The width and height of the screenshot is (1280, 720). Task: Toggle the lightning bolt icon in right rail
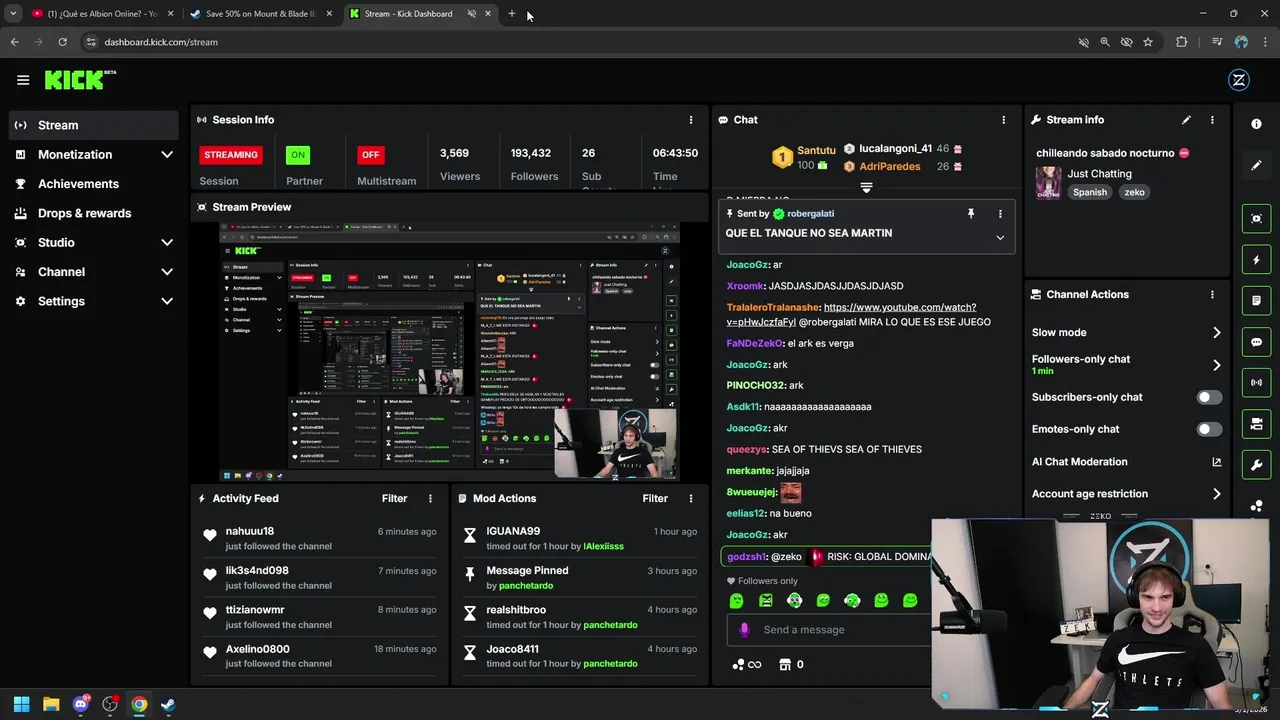[1256, 260]
